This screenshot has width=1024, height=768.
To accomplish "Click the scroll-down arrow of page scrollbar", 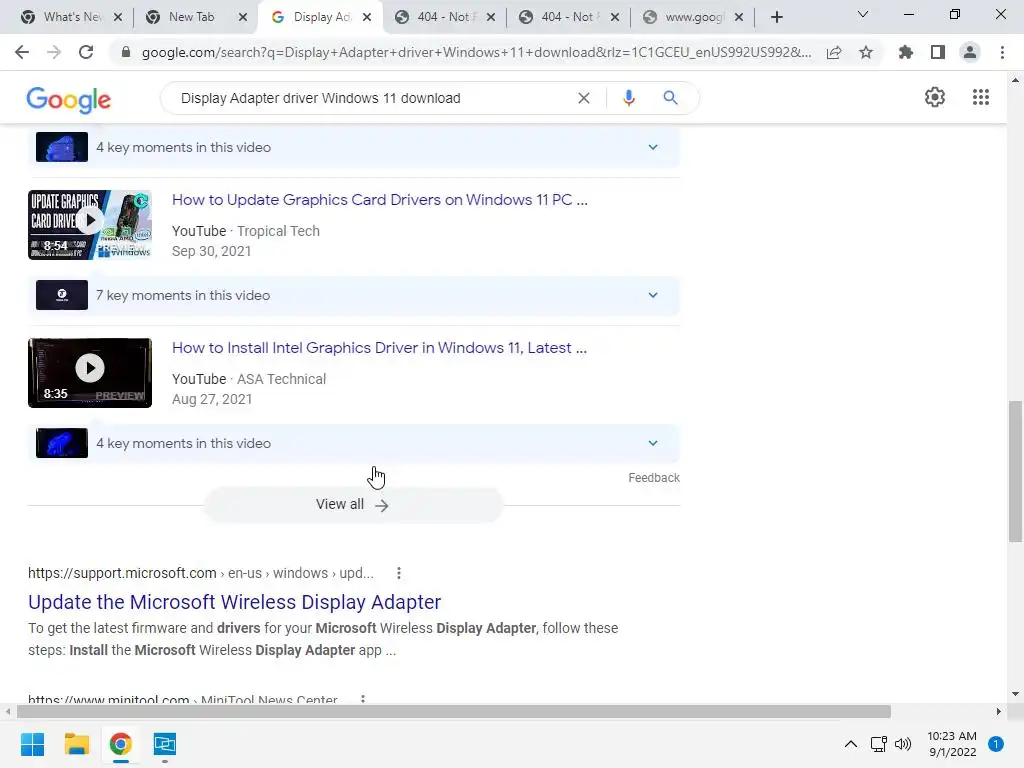I will [1015, 694].
